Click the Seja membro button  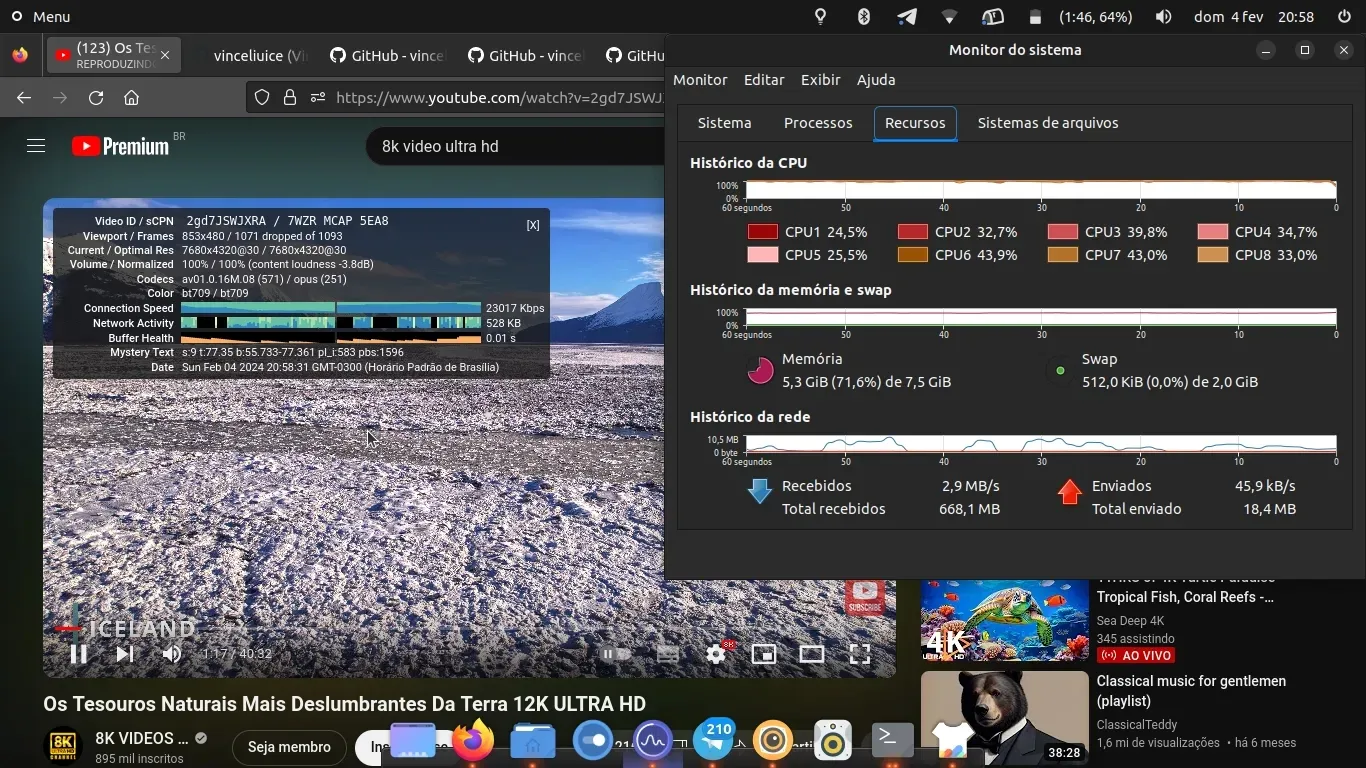point(289,747)
